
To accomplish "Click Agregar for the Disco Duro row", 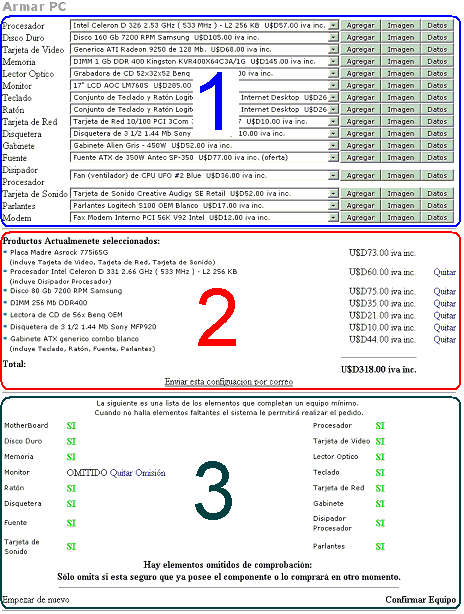I will pyautogui.click(x=360, y=38).
